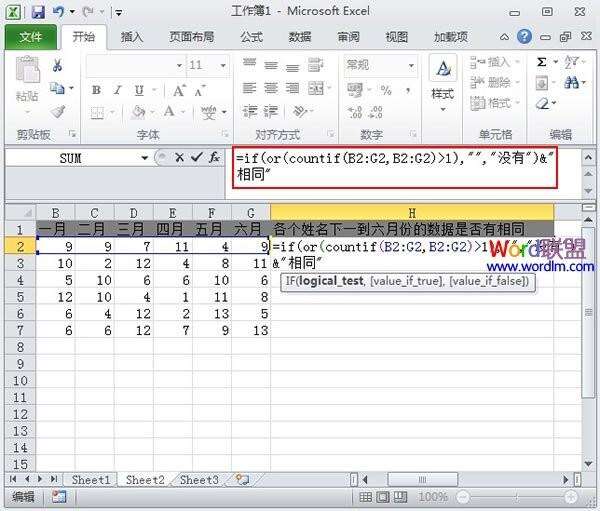Open the font name dropdown

(x=179, y=65)
